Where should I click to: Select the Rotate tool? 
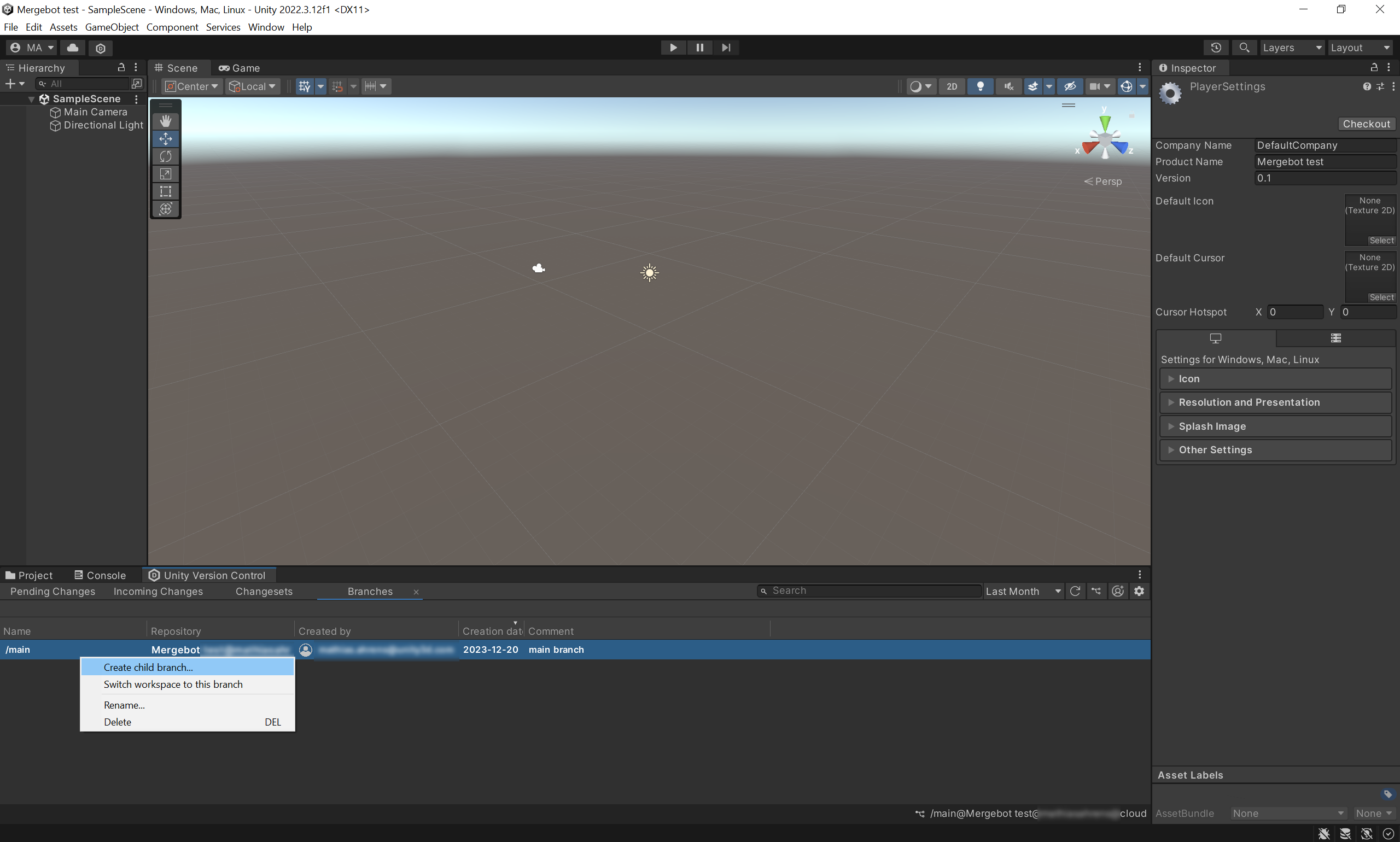pyautogui.click(x=165, y=156)
